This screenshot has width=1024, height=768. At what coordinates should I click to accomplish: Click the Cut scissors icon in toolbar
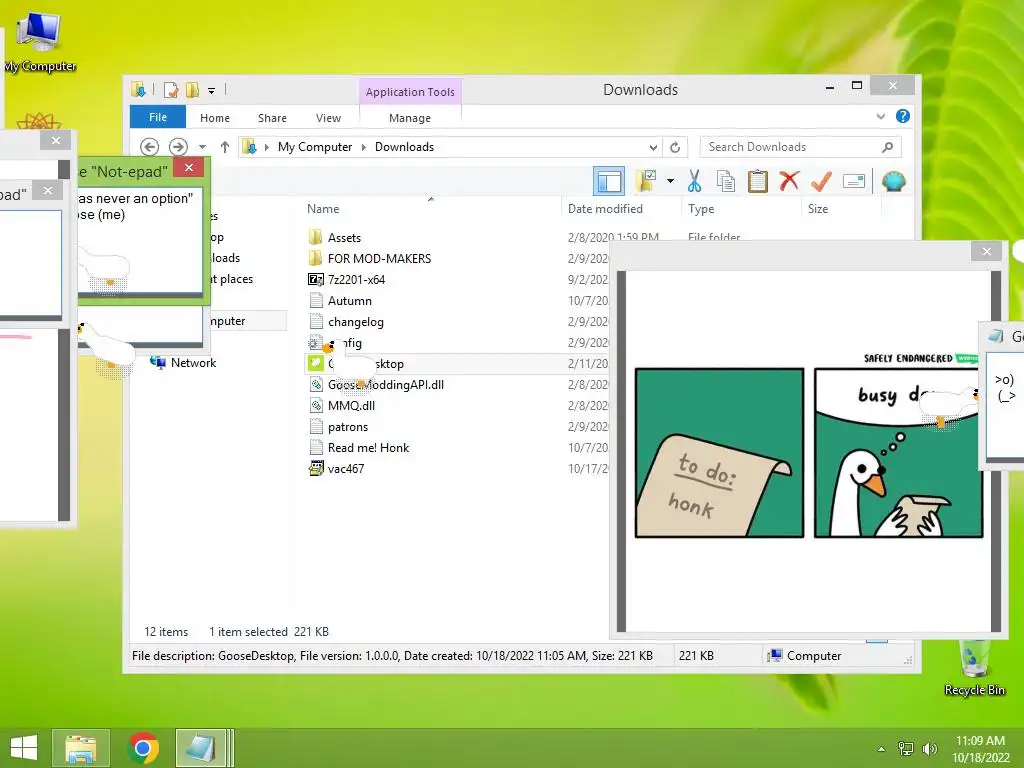(x=694, y=181)
